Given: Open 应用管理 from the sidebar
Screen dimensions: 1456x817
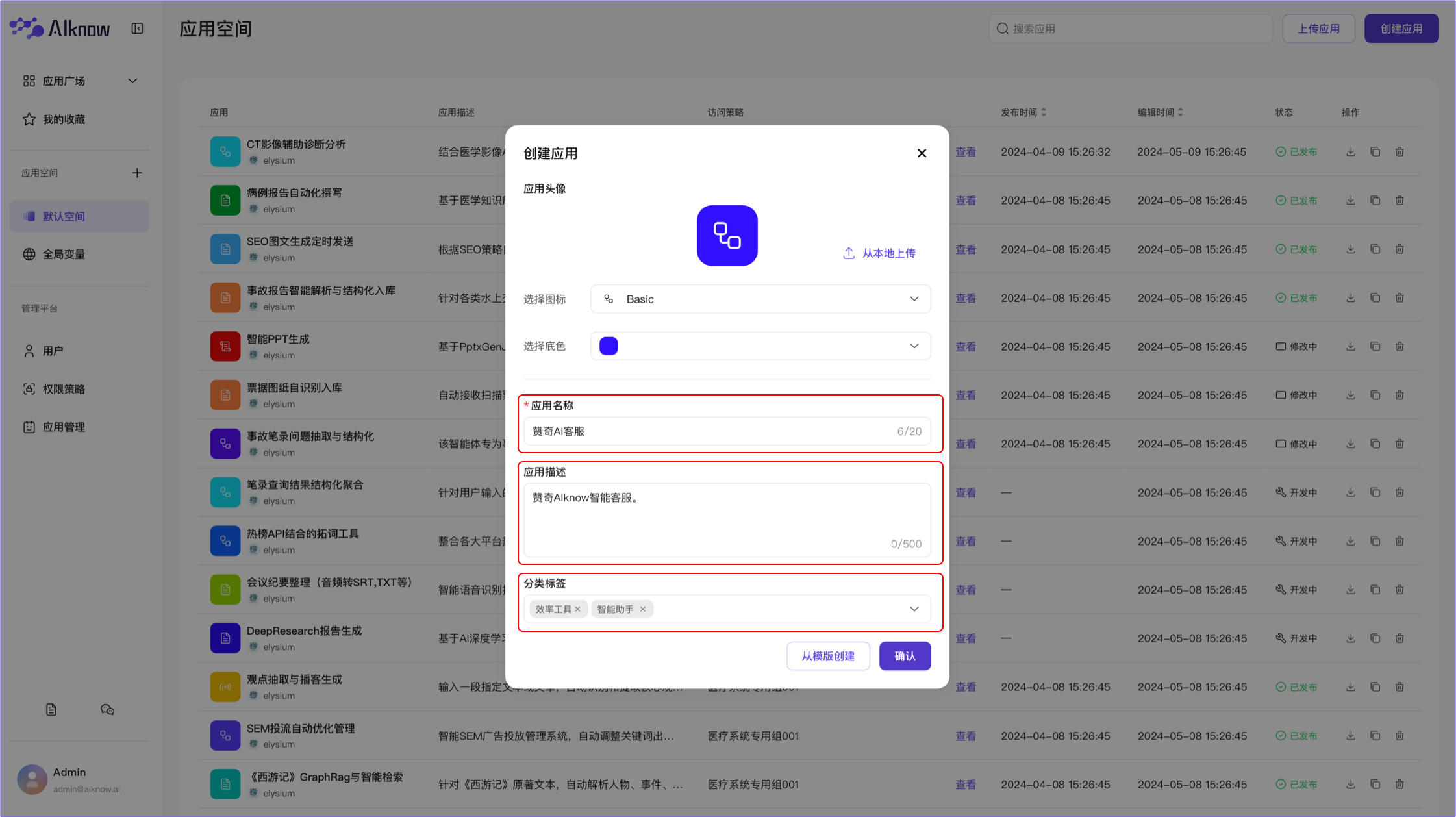Looking at the screenshot, I should click(29, 427).
